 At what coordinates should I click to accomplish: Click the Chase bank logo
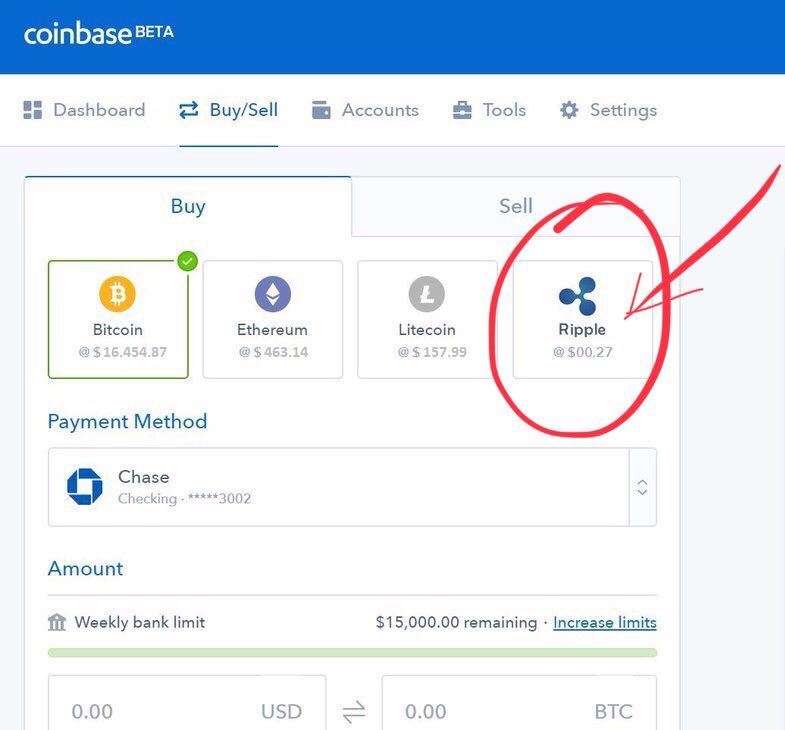pos(85,487)
